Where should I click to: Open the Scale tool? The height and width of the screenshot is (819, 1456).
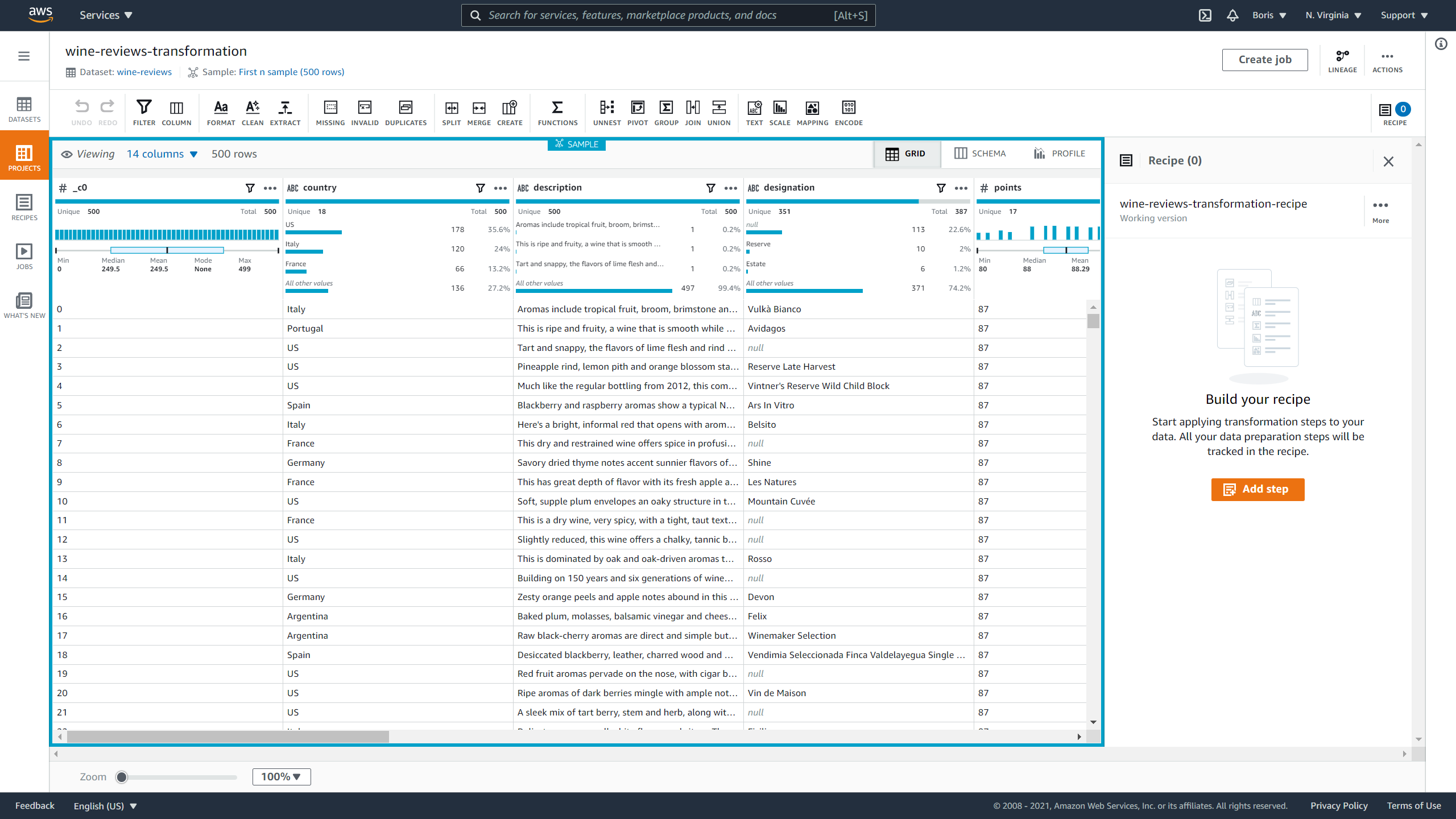[x=780, y=113]
